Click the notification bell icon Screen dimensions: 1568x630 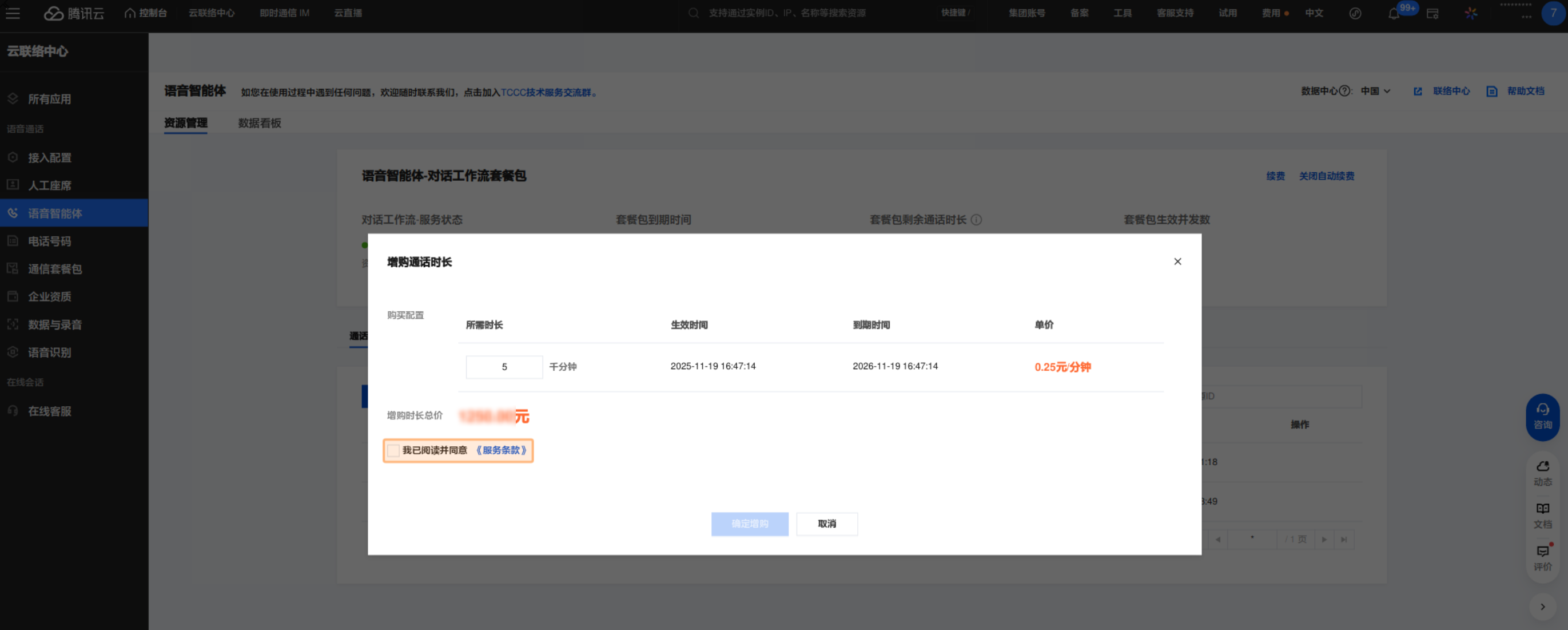tap(1394, 13)
